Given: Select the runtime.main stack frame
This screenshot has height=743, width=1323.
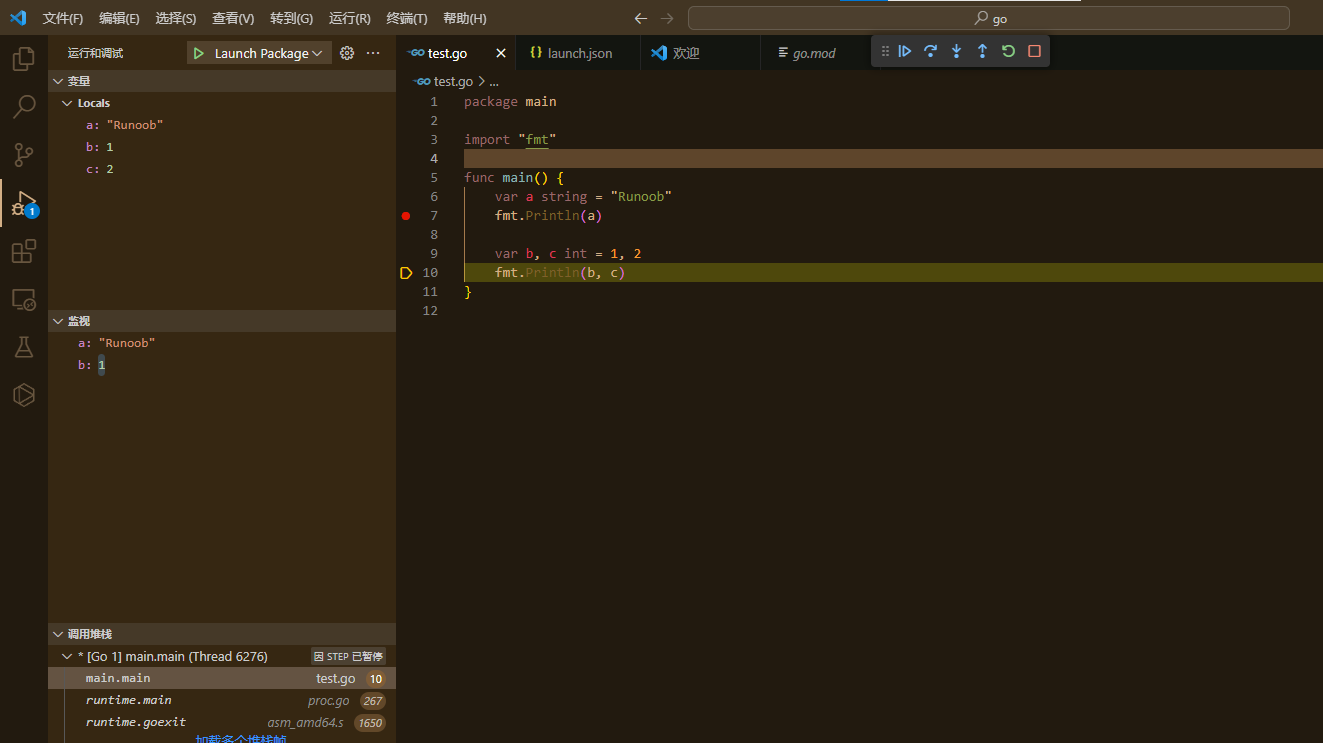Looking at the screenshot, I should click(x=222, y=700).
